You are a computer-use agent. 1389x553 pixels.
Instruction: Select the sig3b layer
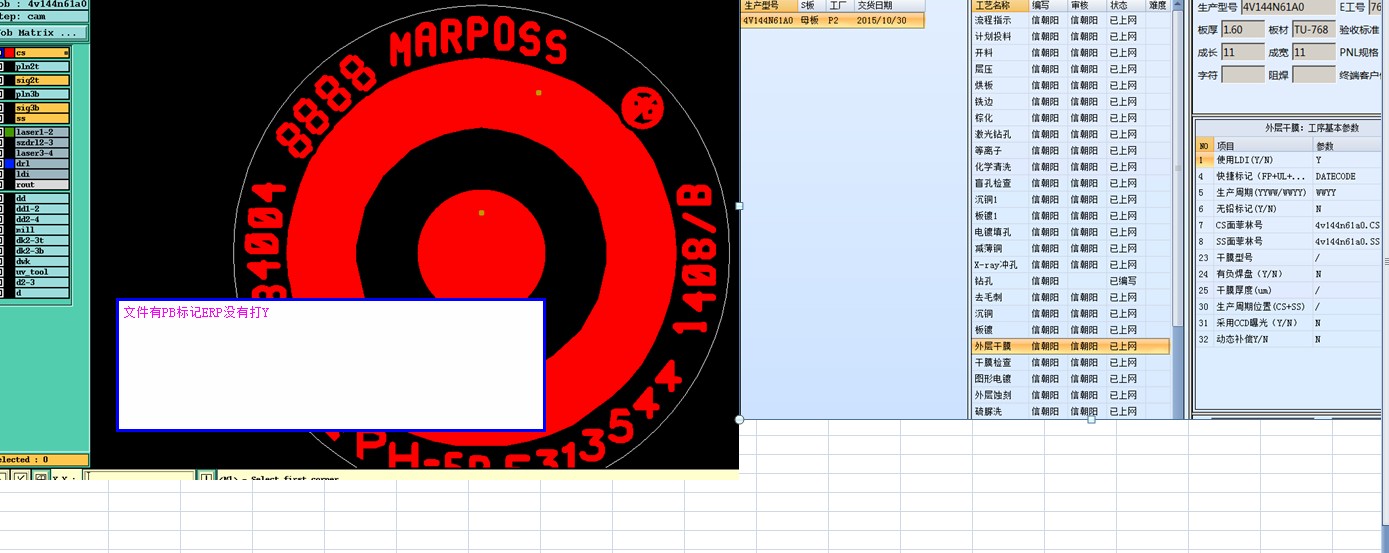pos(41,108)
